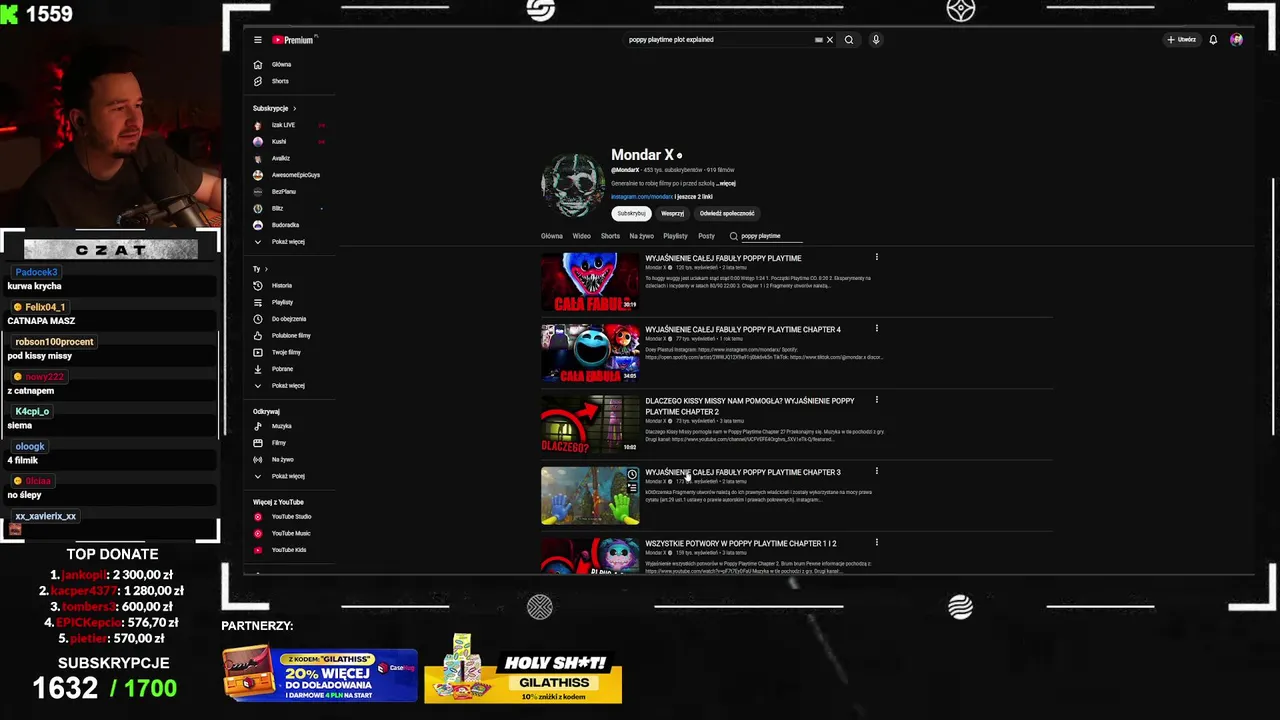Viewport: 1280px width, 720px height.
Task: Expand channel description with ...więcej
Action: tap(726, 184)
